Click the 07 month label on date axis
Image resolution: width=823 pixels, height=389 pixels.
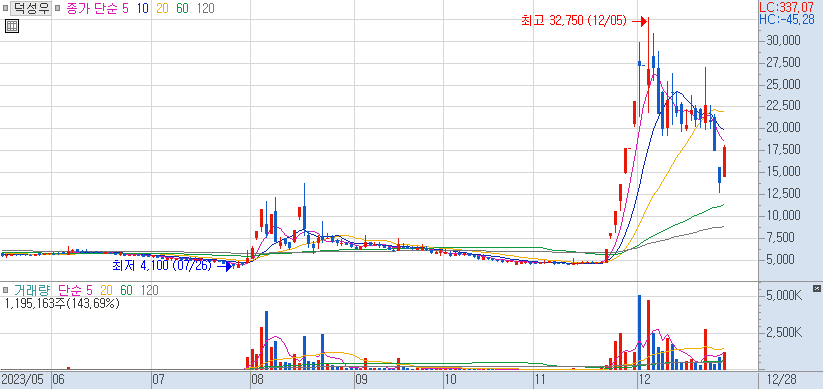point(159,379)
